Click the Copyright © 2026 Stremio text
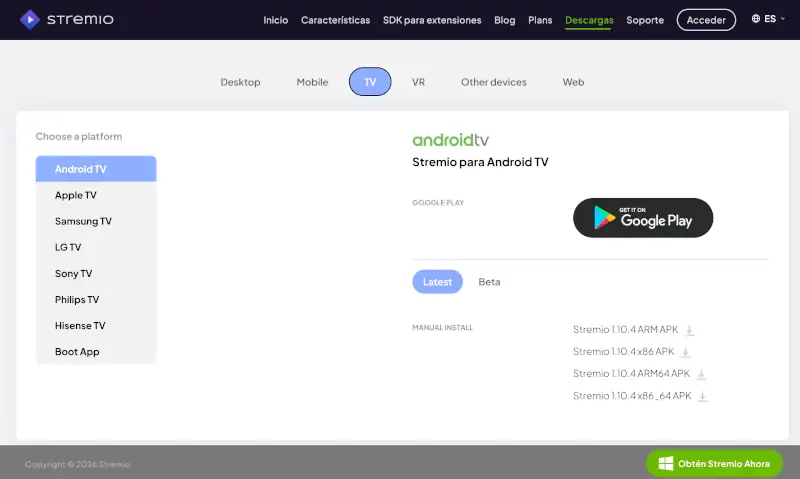Screen dimensions: 800x479 [x=78, y=464]
